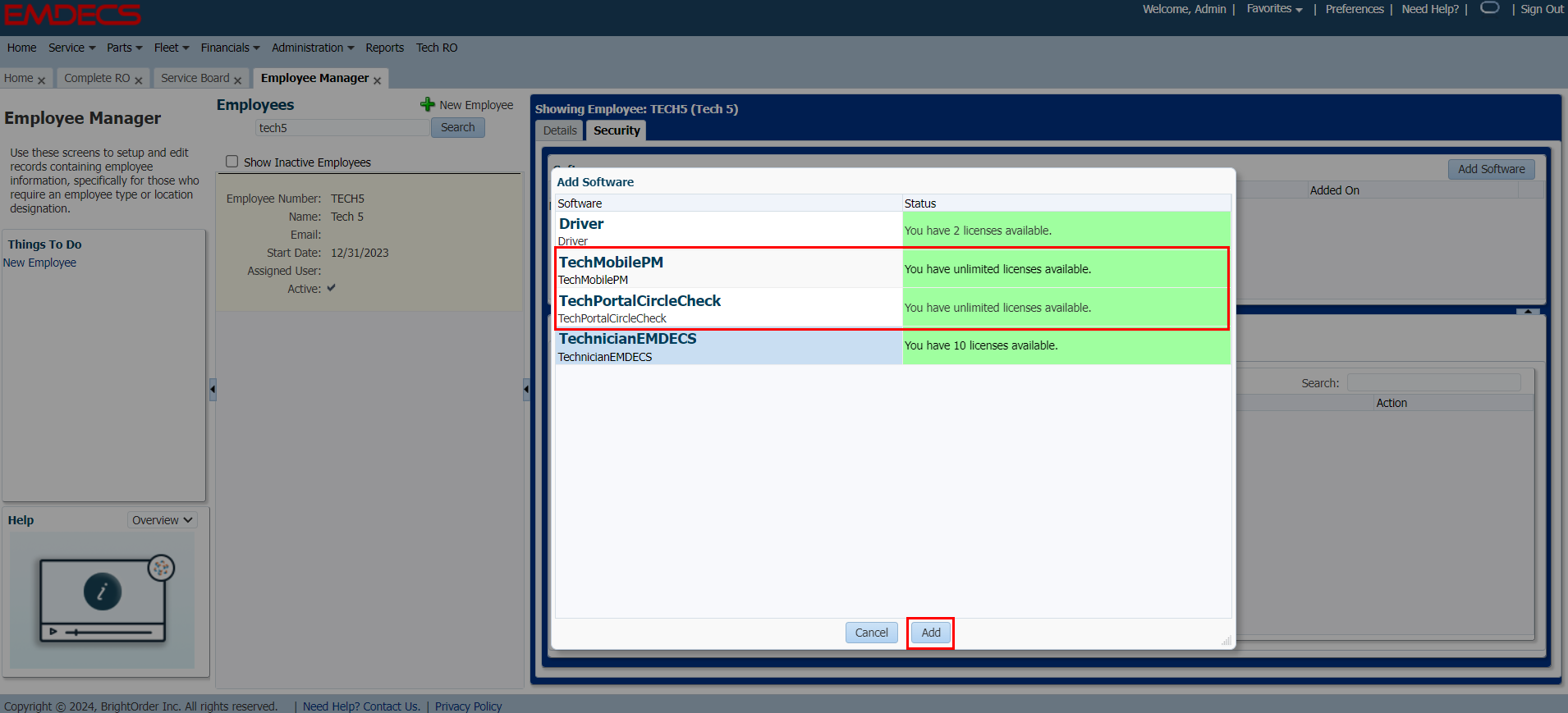Click Home in the main menu bar
This screenshot has height=713, width=1568.
pos(21,48)
